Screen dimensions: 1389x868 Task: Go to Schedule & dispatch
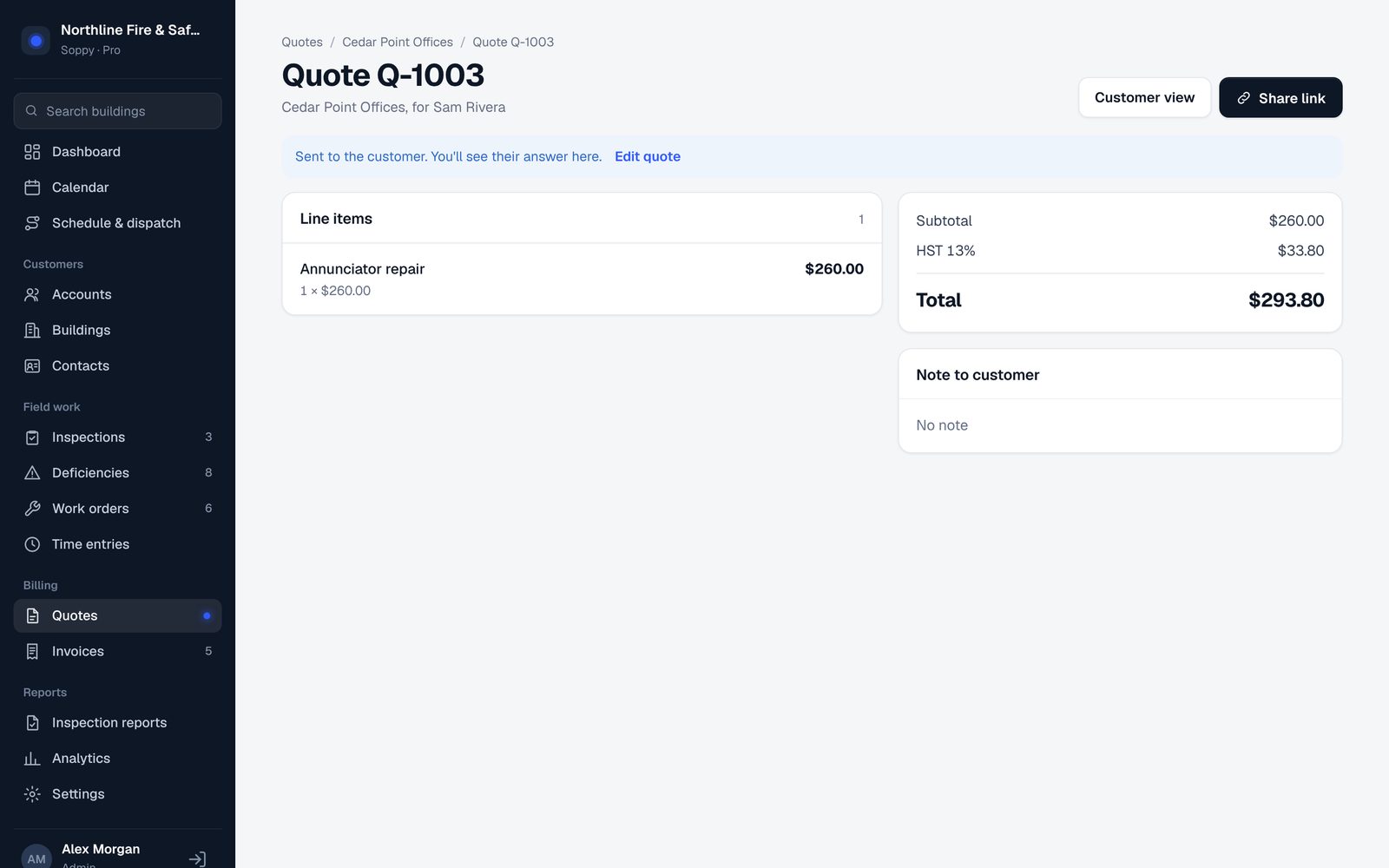click(117, 223)
